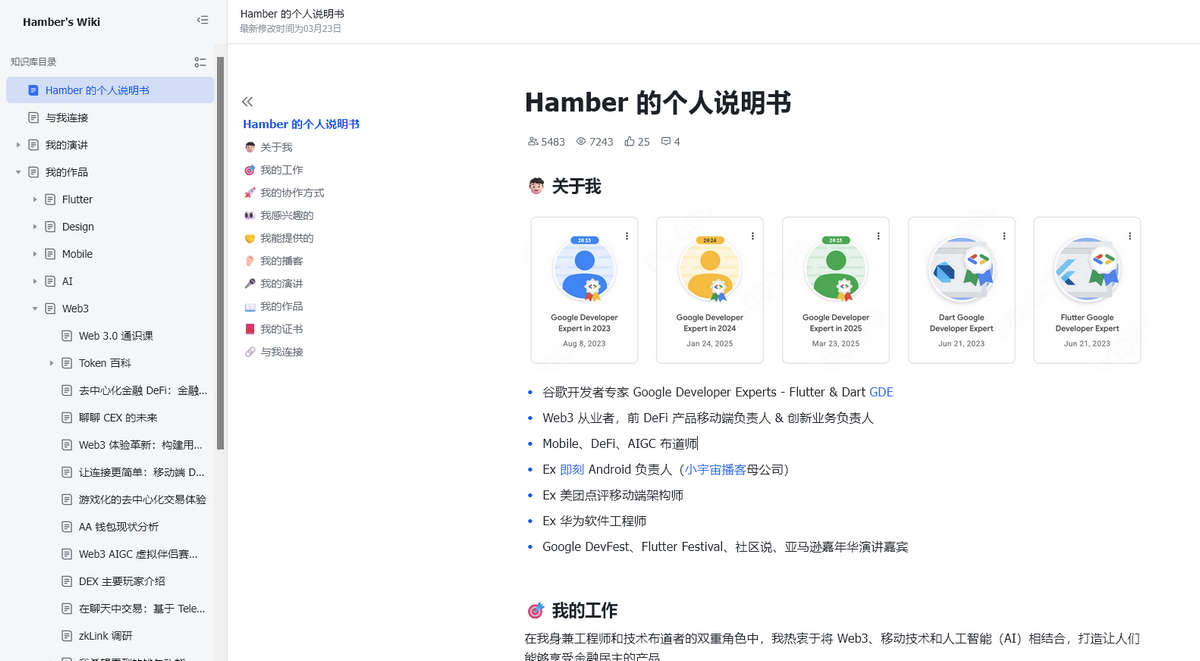1200x661 pixels.
Task: Open the Web3 AIGC 虚拟伴侣赛 document
Action: pos(138,554)
